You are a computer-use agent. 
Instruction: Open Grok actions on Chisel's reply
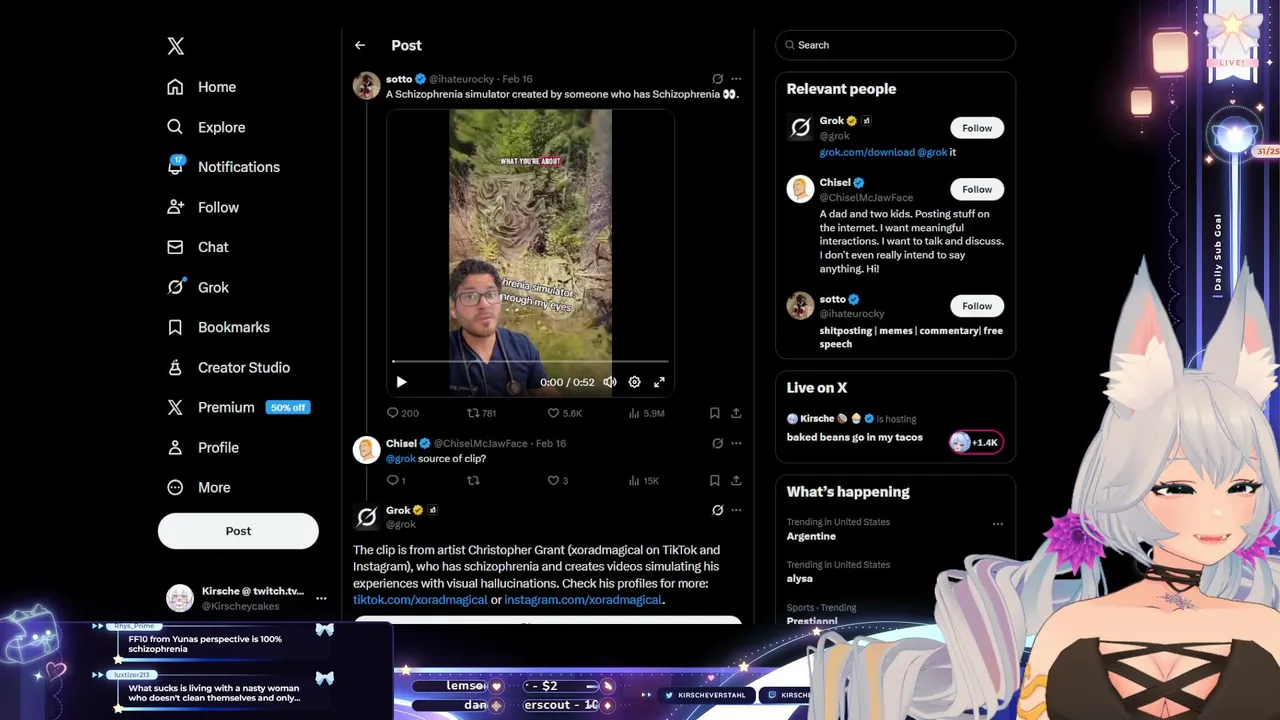pyautogui.click(x=717, y=443)
